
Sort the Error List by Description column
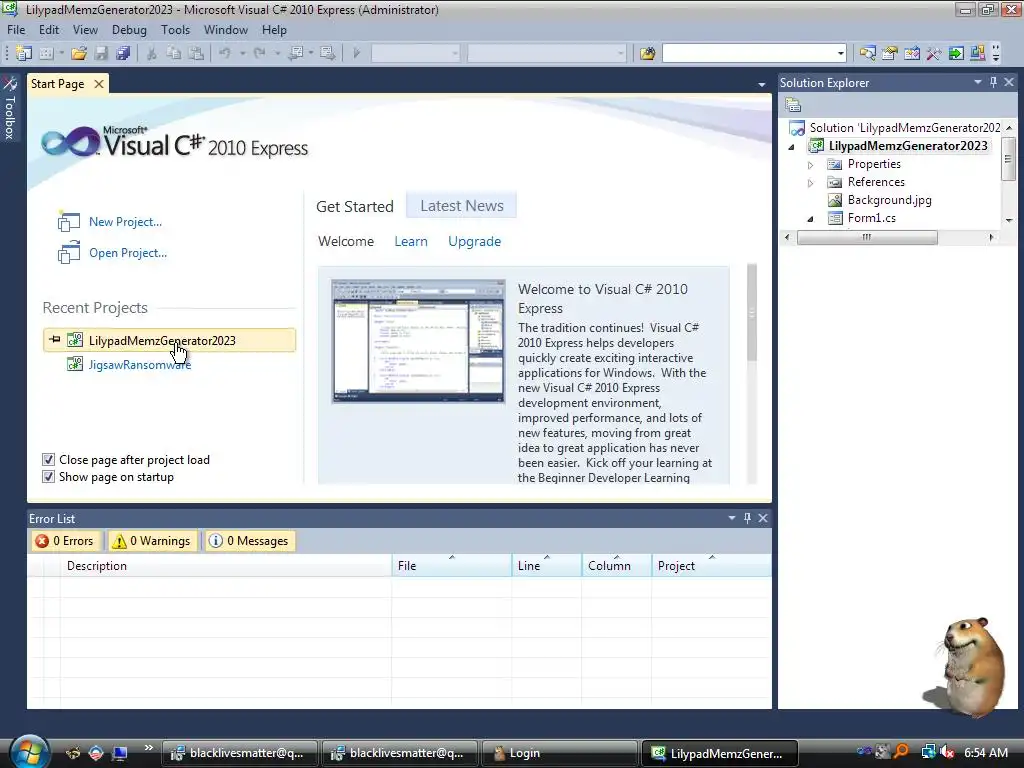coord(226,566)
